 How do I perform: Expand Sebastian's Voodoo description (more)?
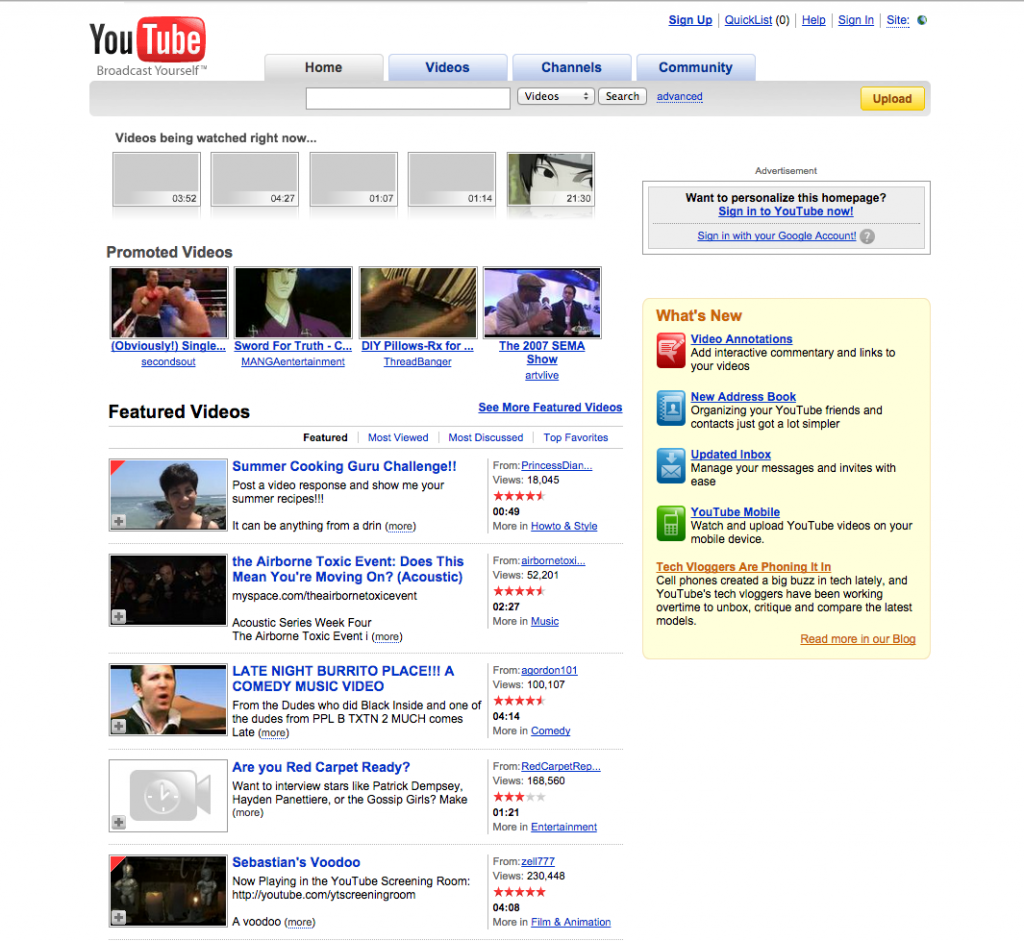[x=300, y=923]
